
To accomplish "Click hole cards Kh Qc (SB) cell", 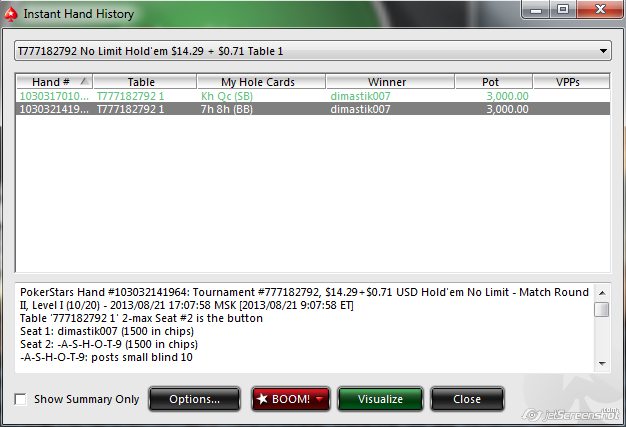I will coord(227,96).
